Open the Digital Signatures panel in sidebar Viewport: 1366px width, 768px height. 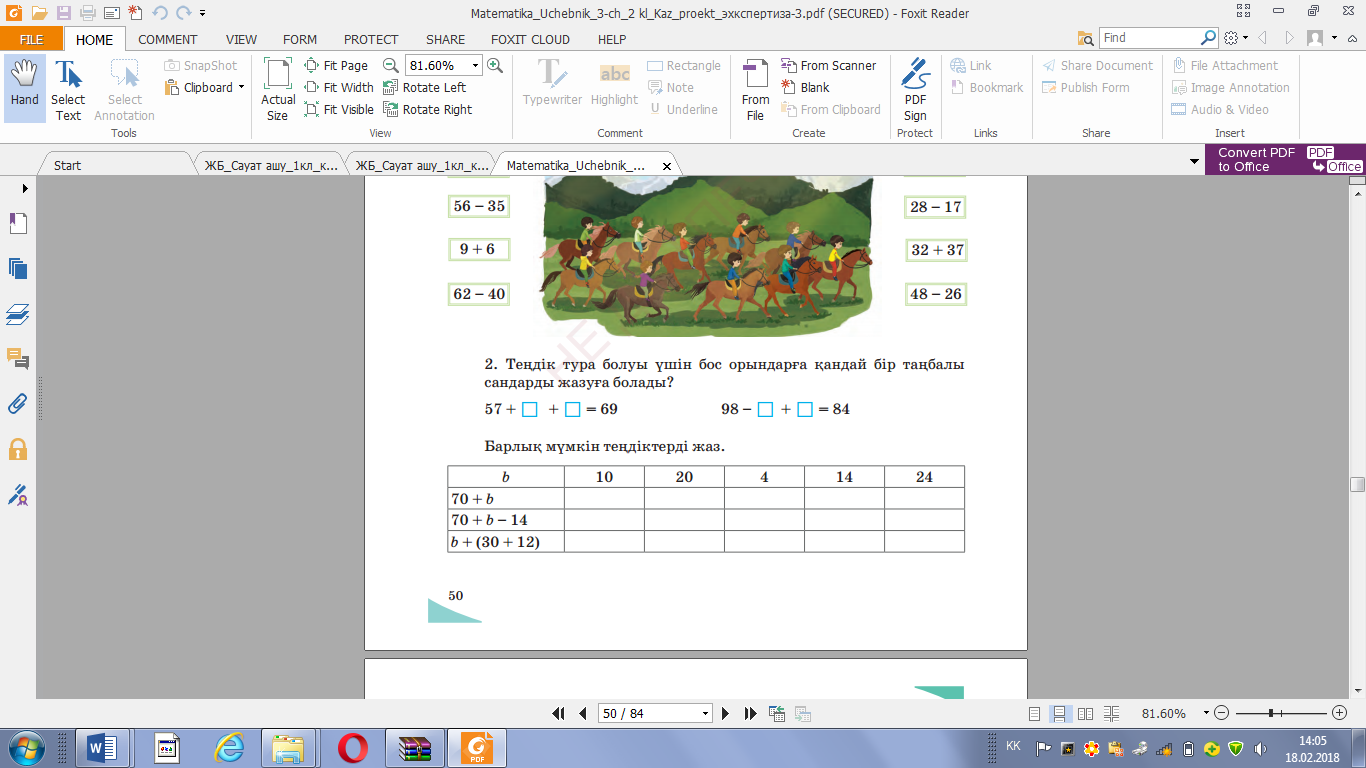tap(18, 493)
